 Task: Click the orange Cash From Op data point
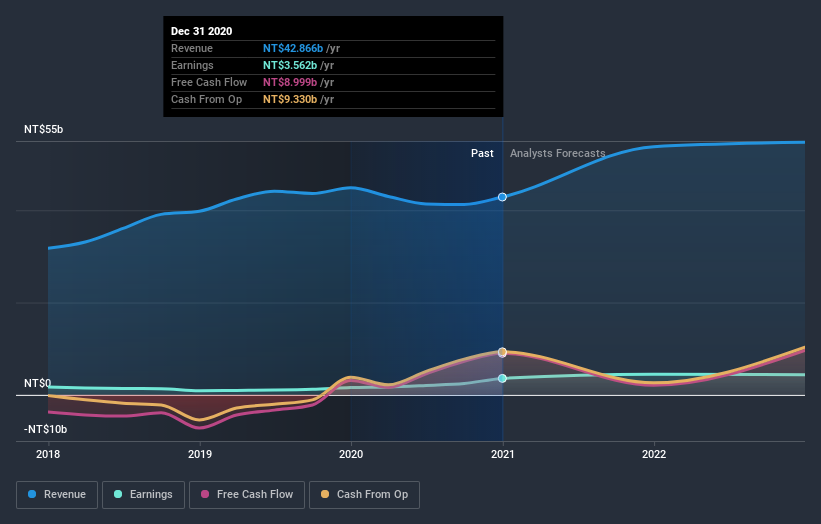click(x=502, y=351)
